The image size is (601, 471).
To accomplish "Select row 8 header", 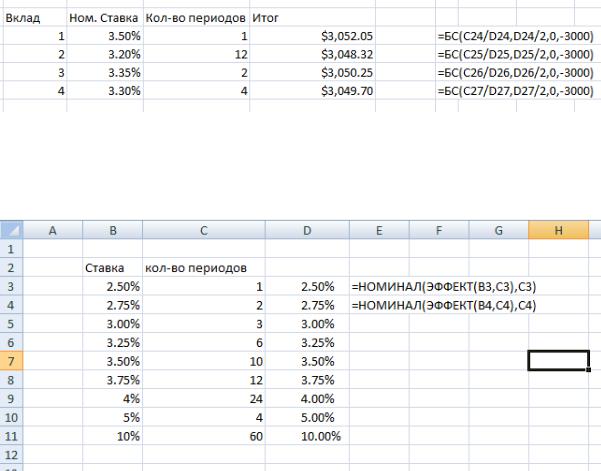I will coord(11,380).
